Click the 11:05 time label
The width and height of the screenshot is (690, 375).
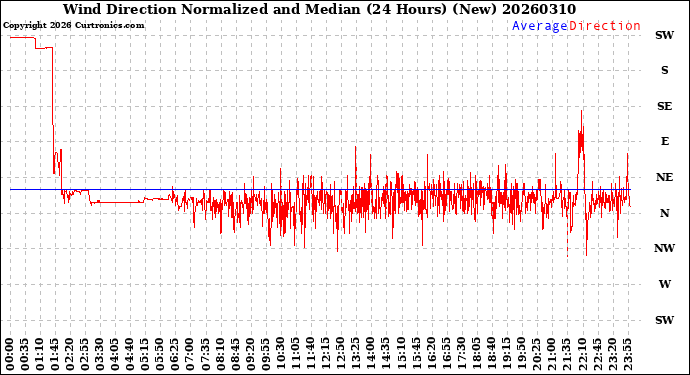296,355
